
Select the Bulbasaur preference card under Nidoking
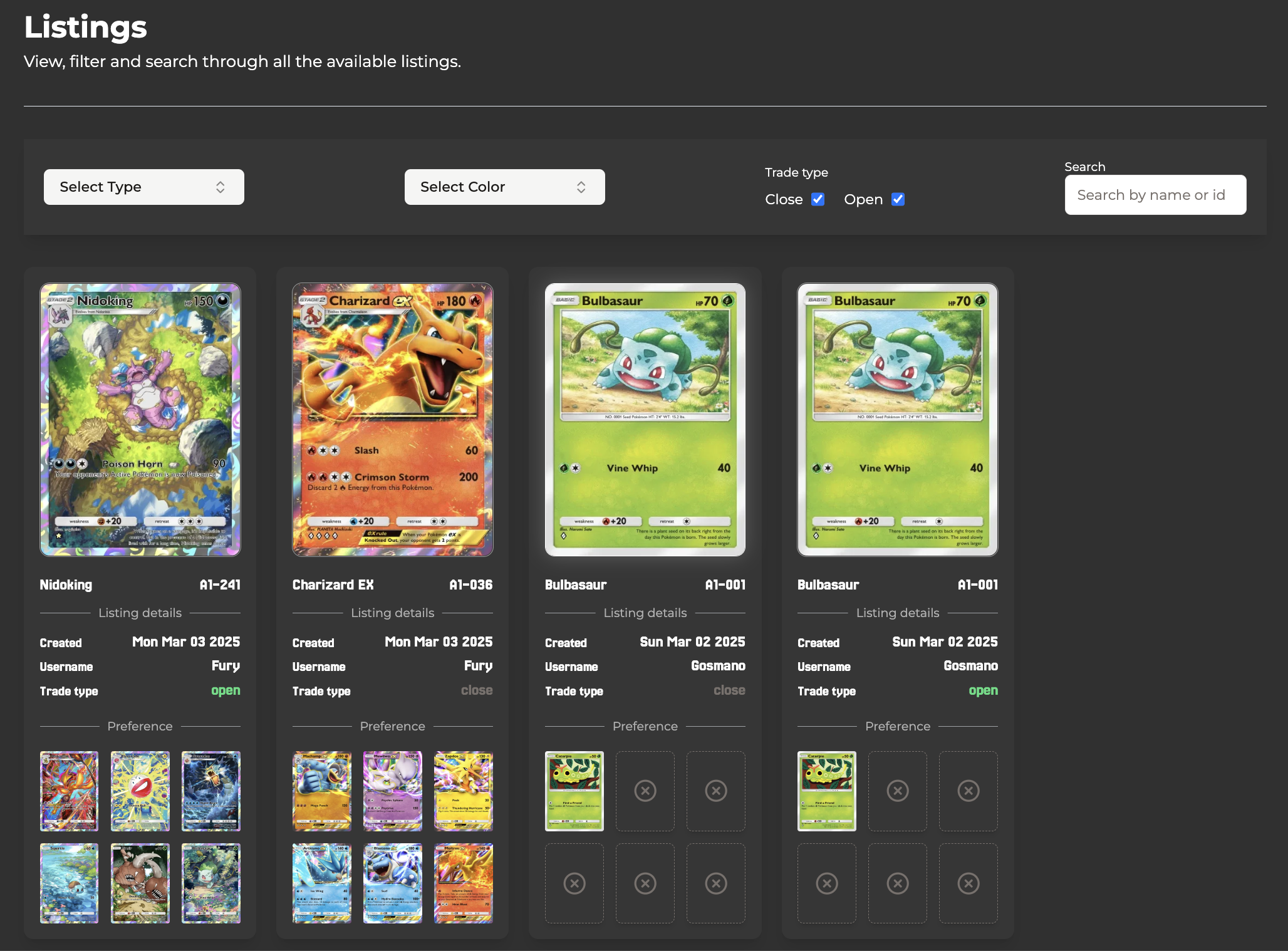click(211, 883)
